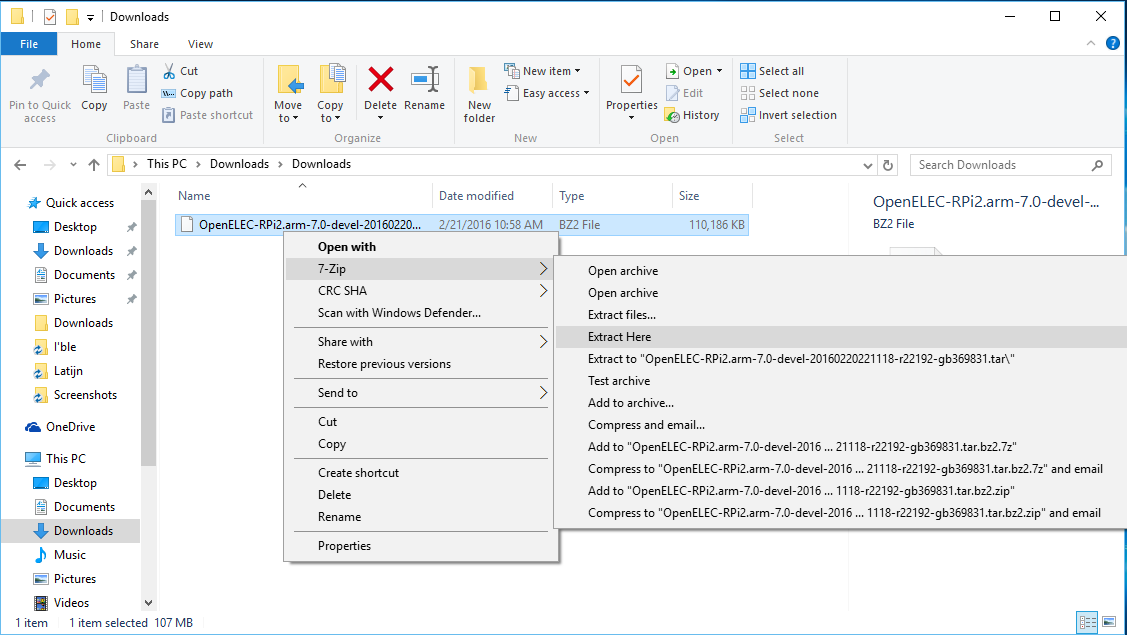Open Screenshots in Quick access
The height and width of the screenshot is (635, 1127).
pyautogui.click(x=75, y=396)
